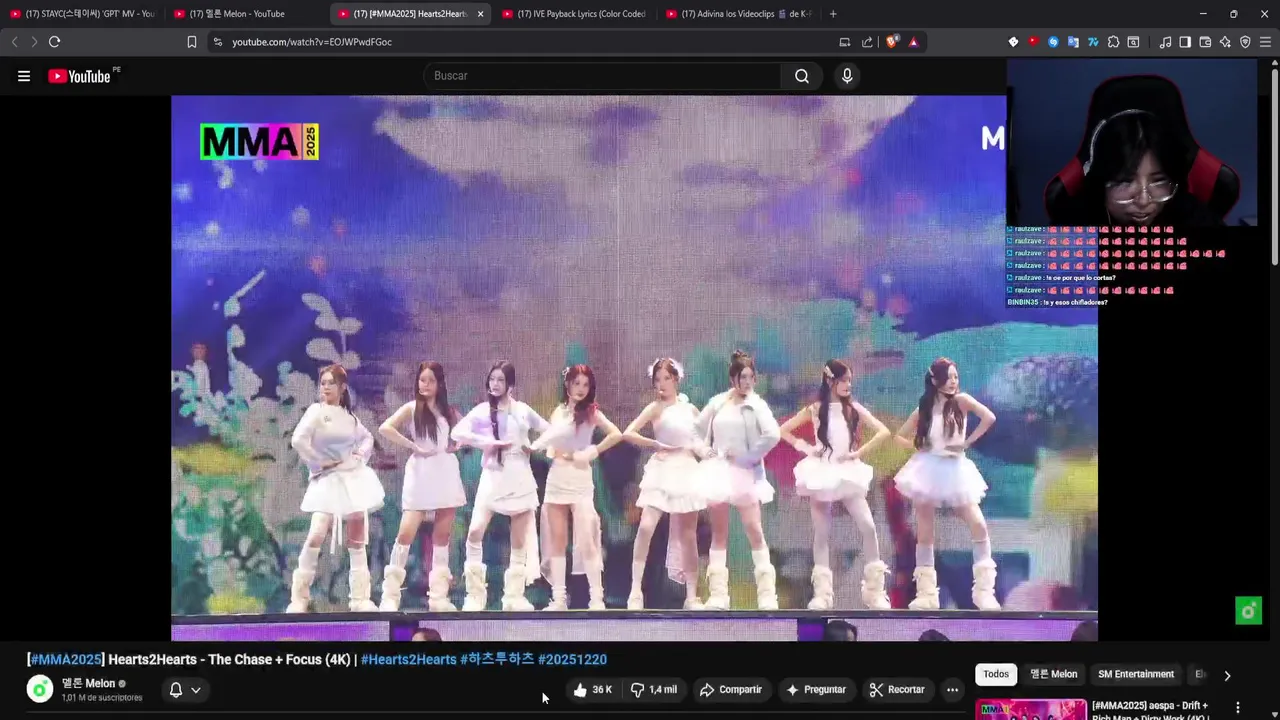Image resolution: width=1280 pixels, height=720 pixels.
Task: Click the #Hearts2Hearts hashtag link
Action: pyautogui.click(x=408, y=660)
